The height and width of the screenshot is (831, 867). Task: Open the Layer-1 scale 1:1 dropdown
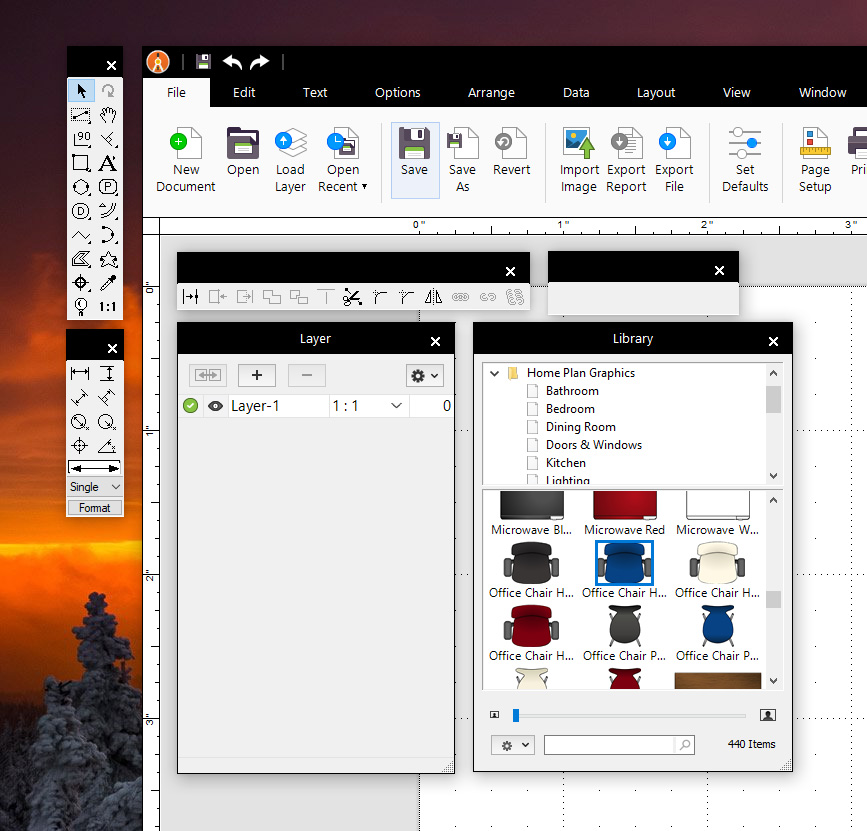pos(396,406)
